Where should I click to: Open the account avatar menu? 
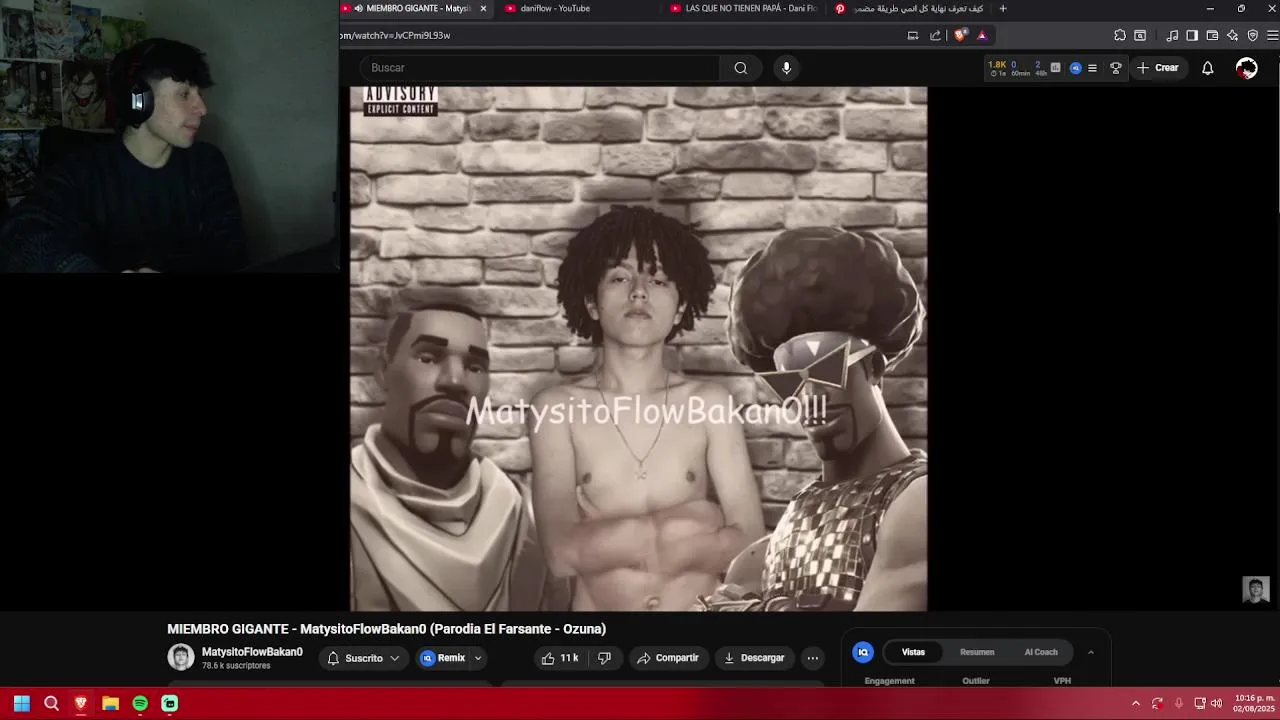click(1246, 68)
